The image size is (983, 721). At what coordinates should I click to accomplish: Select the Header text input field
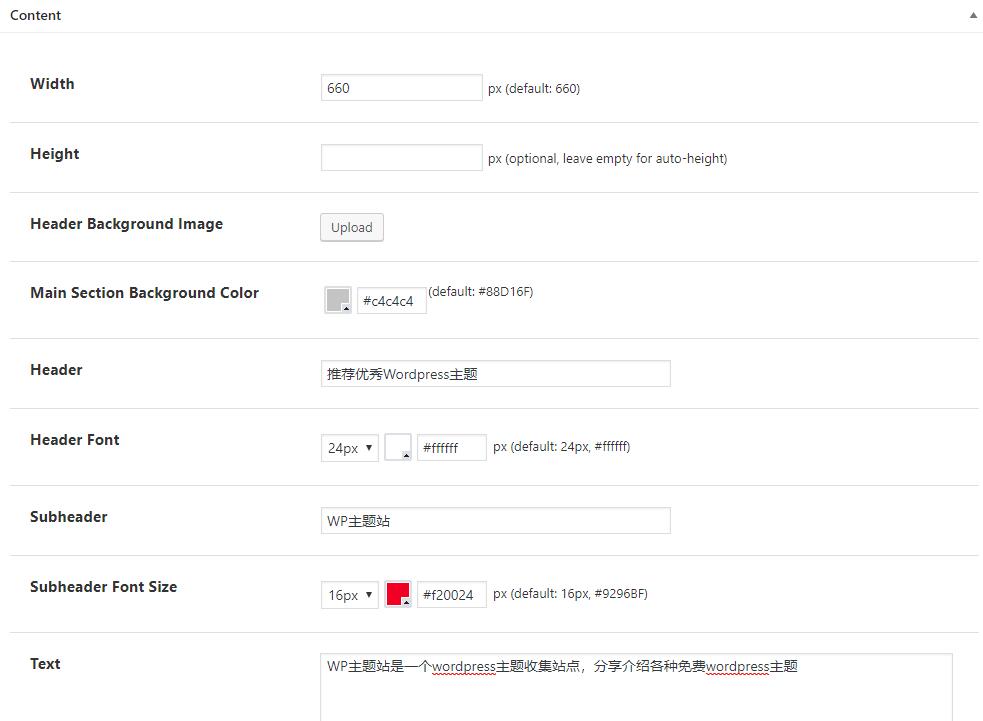pyautogui.click(x=495, y=373)
